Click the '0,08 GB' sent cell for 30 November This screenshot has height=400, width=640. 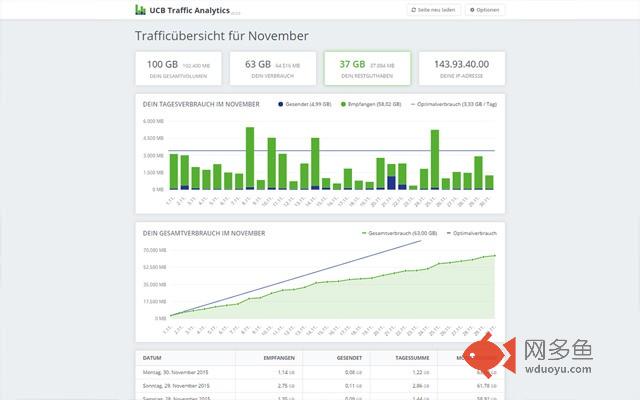[353, 372]
